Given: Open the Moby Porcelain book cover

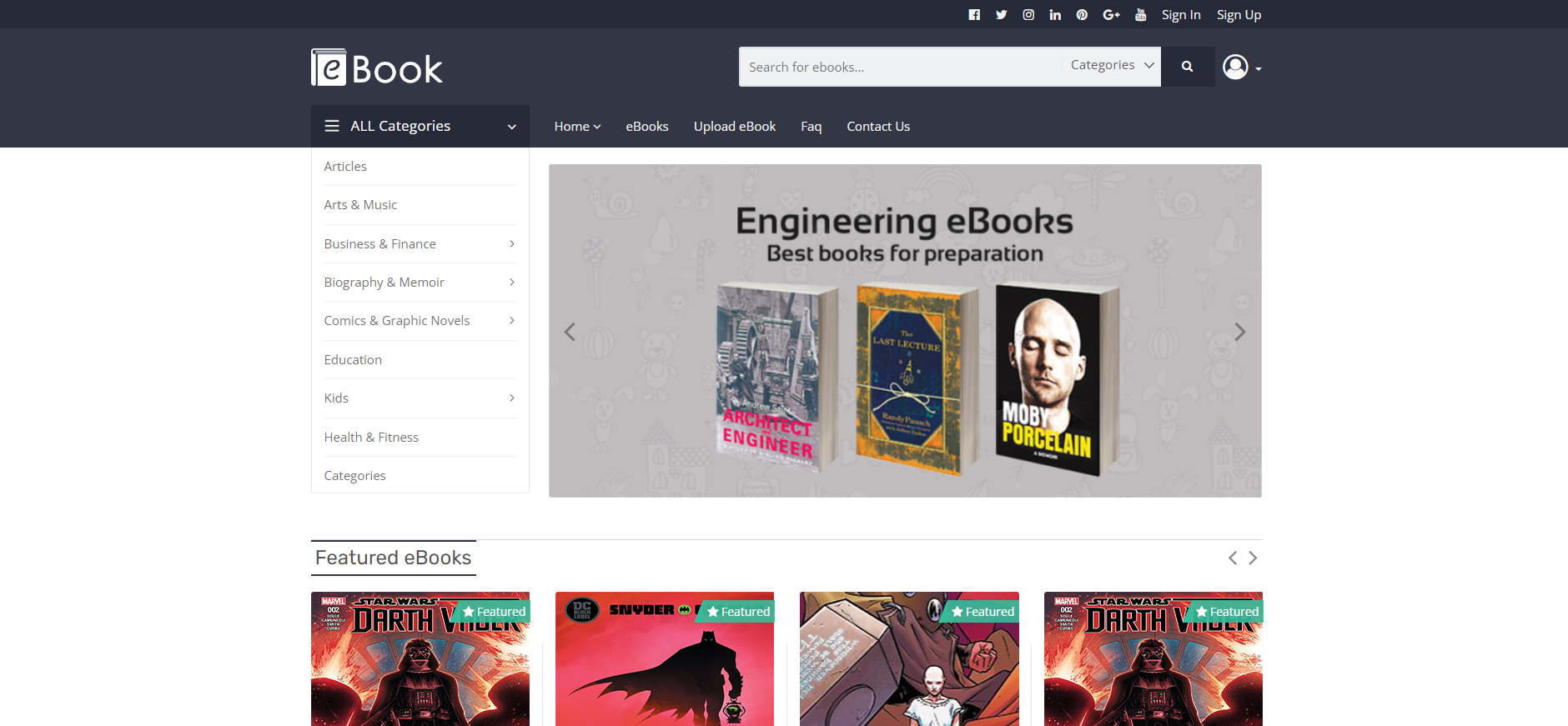Looking at the screenshot, I should tap(1056, 379).
